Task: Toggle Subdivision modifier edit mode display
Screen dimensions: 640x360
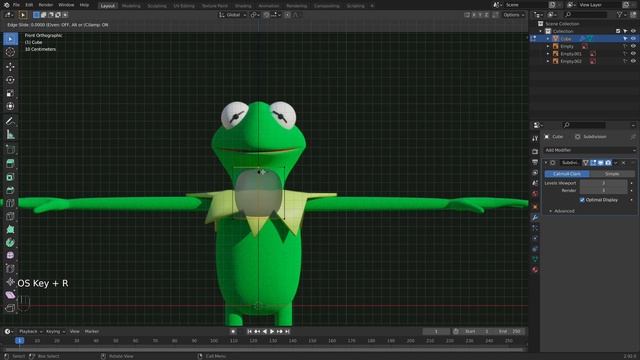Action: (593, 163)
